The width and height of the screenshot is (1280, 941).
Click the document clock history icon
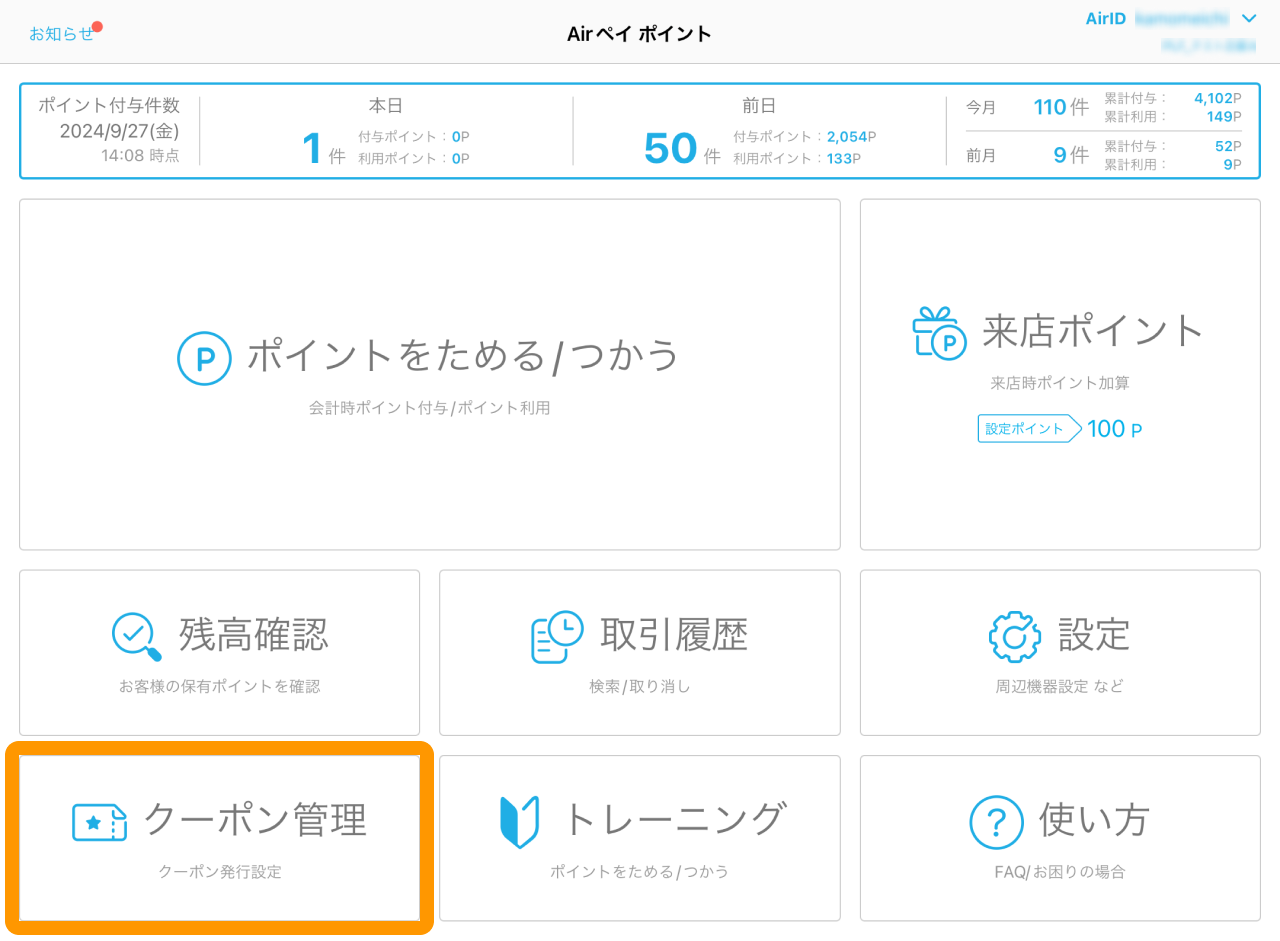point(557,637)
